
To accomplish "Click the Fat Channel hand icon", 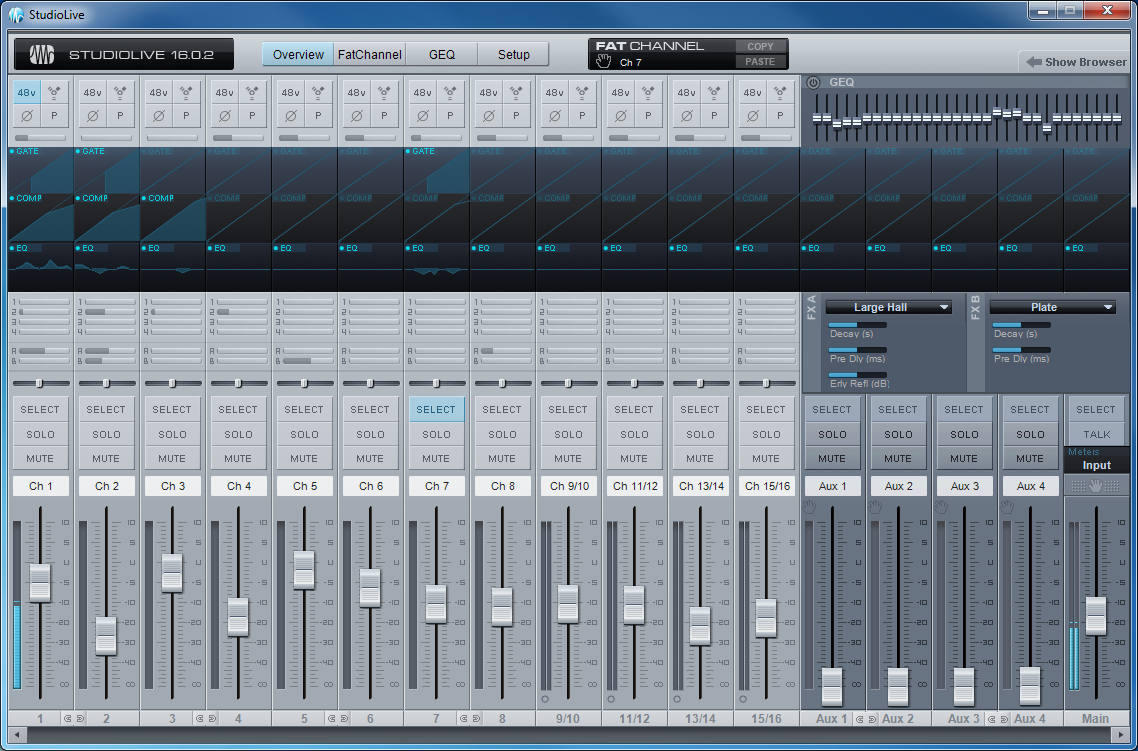I will coord(604,62).
